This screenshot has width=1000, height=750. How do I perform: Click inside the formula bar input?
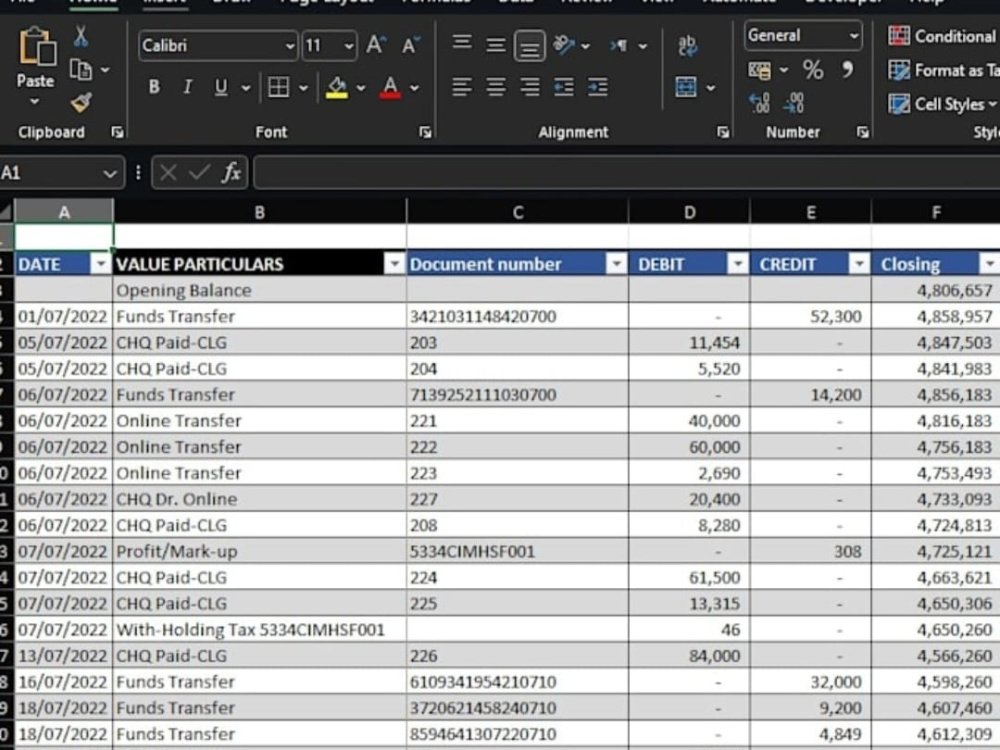coord(626,173)
